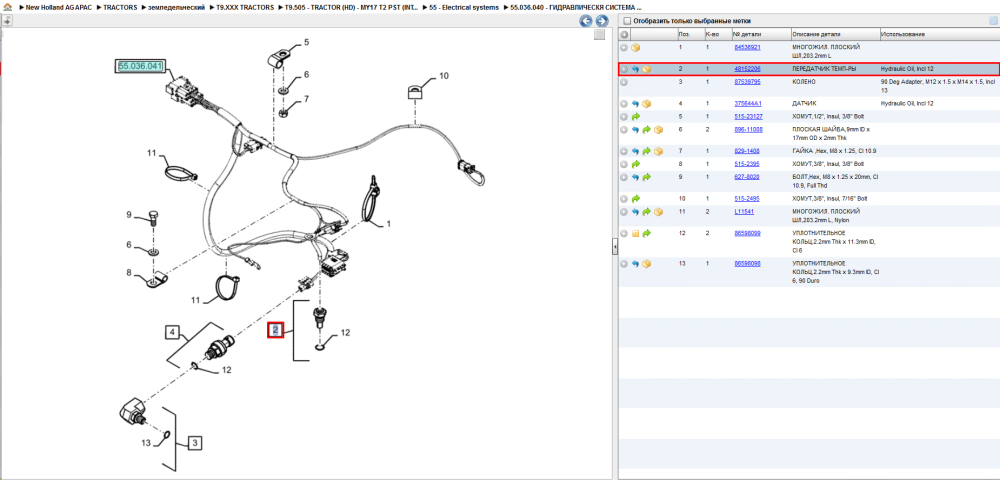The image size is (1000, 480).
Task: Open breadcrumb TRACTORS
Action: coord(119,7)
